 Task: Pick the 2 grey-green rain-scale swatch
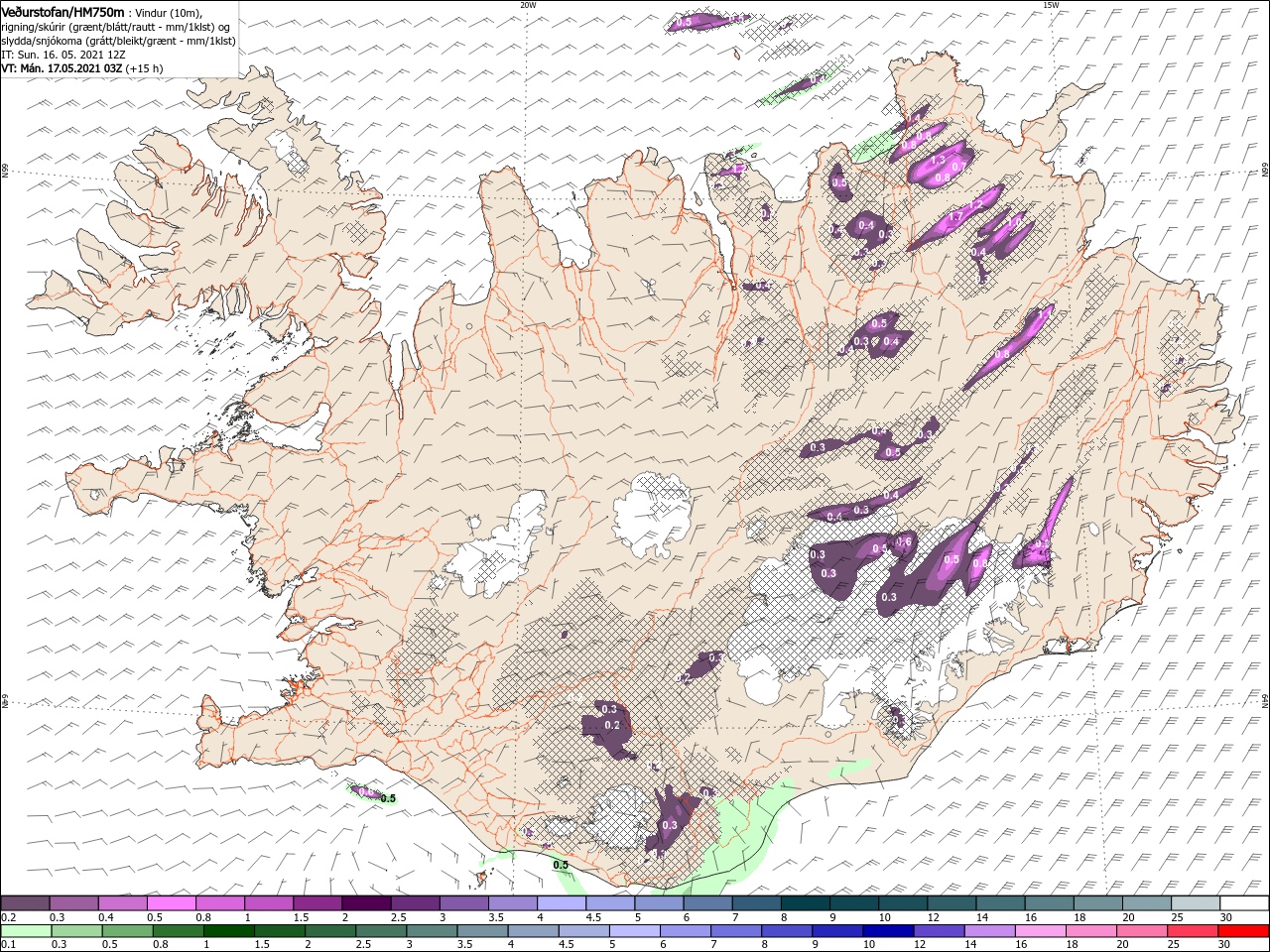tap(331, 931)
